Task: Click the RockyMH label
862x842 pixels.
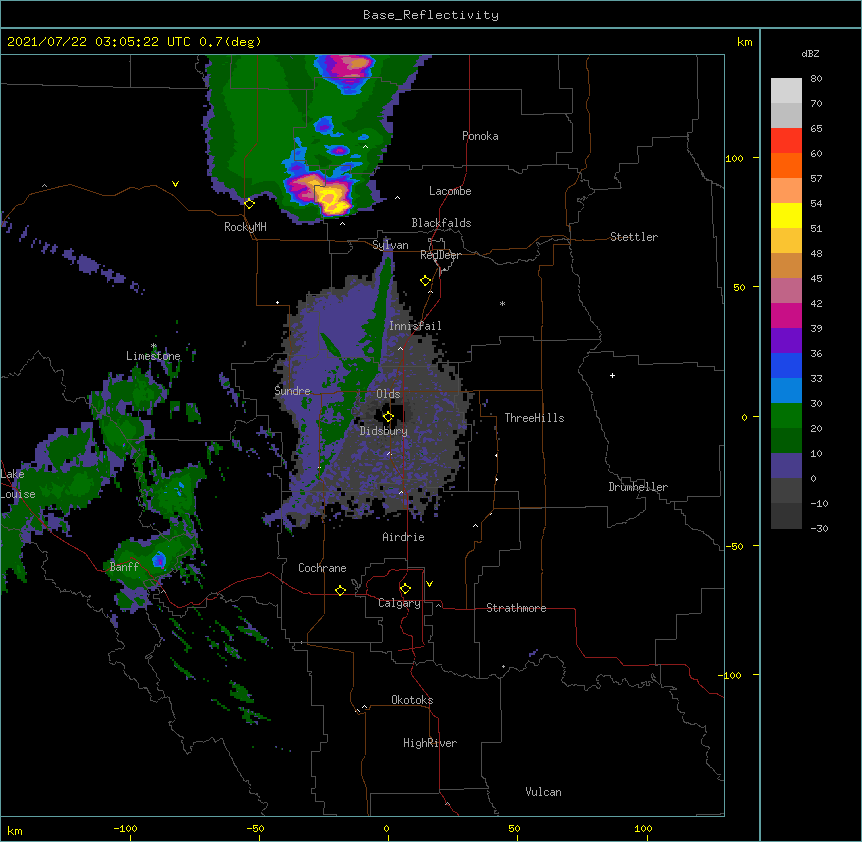Action: pos(245,227)
